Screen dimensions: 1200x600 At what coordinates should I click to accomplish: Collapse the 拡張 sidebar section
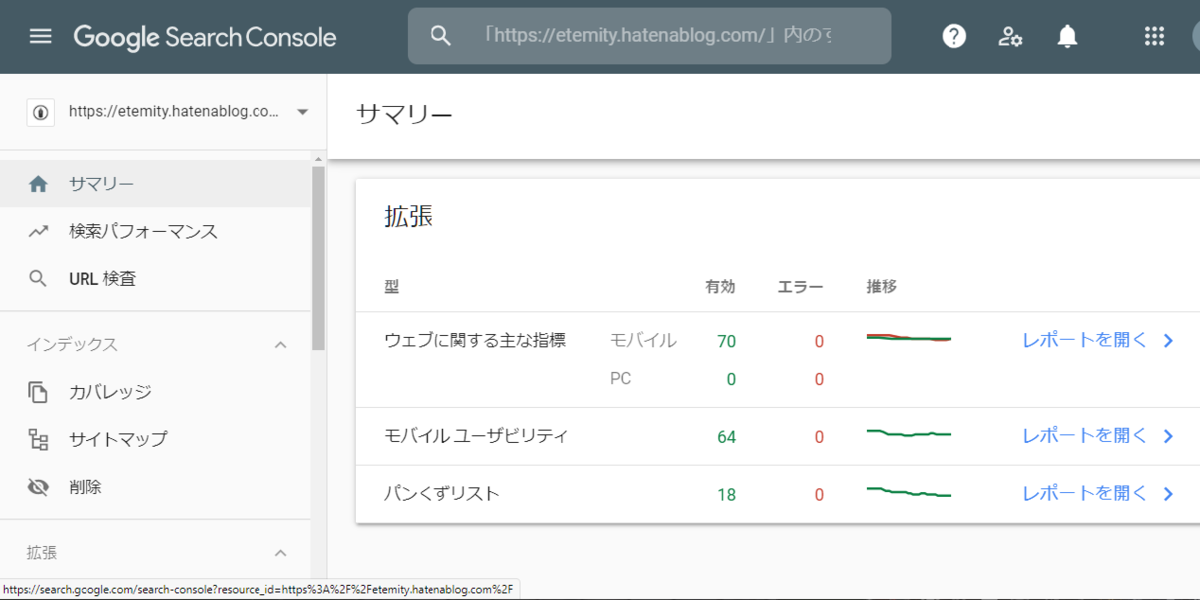click(281, 553)
